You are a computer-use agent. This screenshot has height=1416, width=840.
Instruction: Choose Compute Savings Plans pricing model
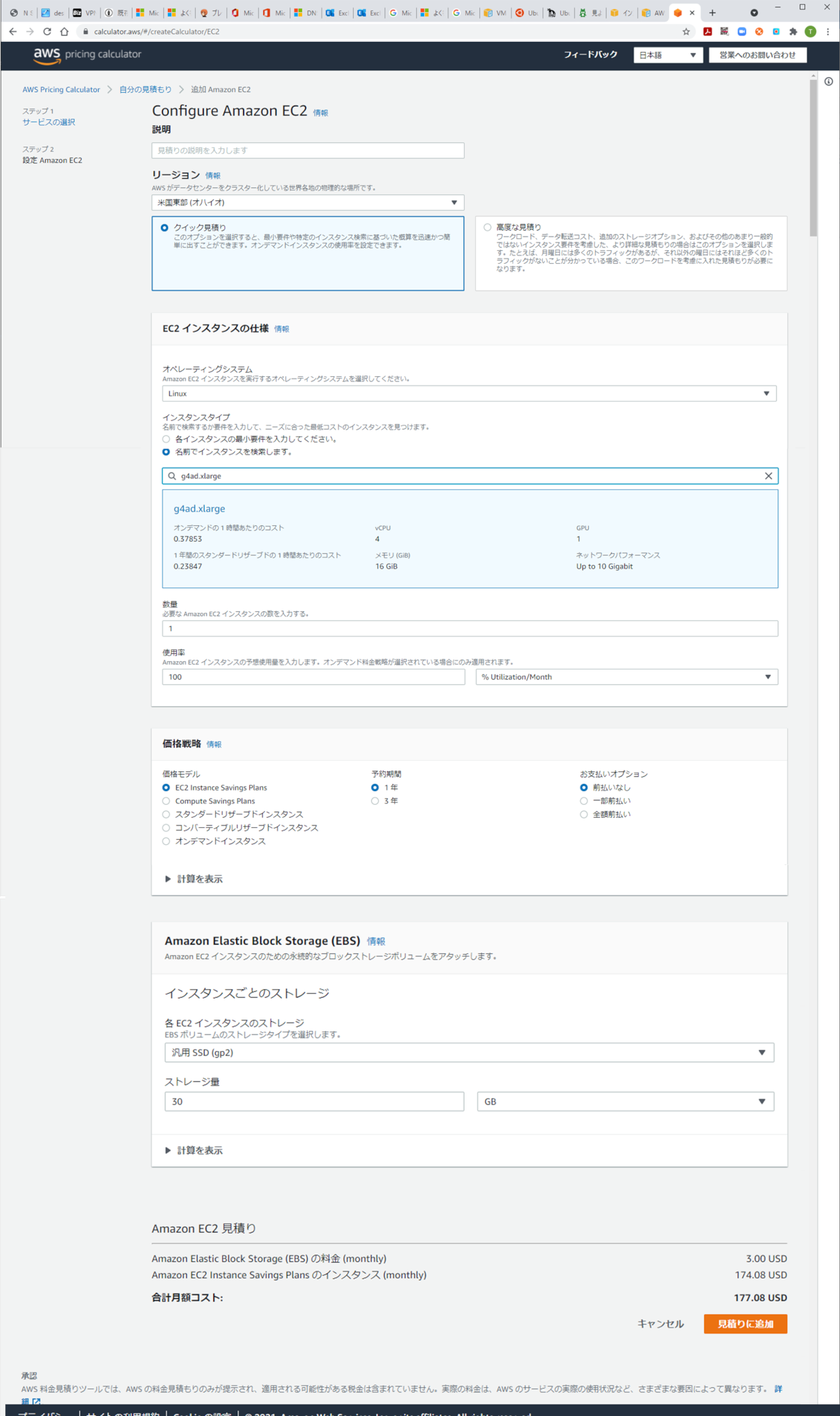(167, 801)
